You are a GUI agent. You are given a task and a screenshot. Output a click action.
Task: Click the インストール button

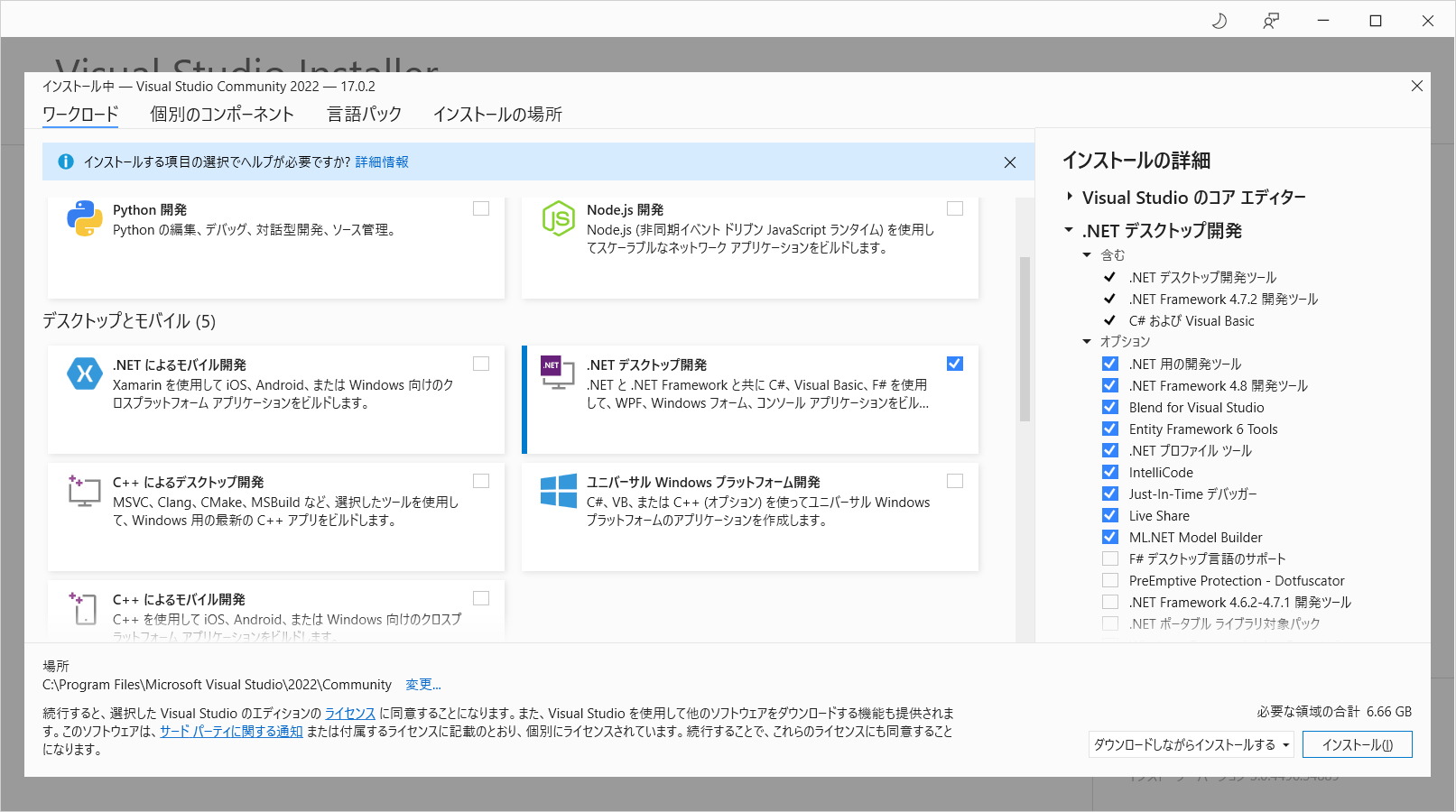1357,744
